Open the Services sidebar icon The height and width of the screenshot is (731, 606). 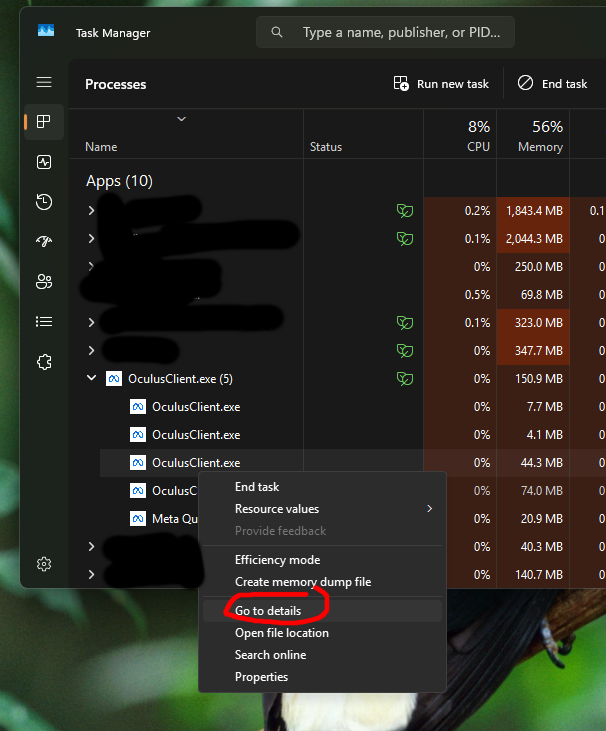[x=43, y=362]
